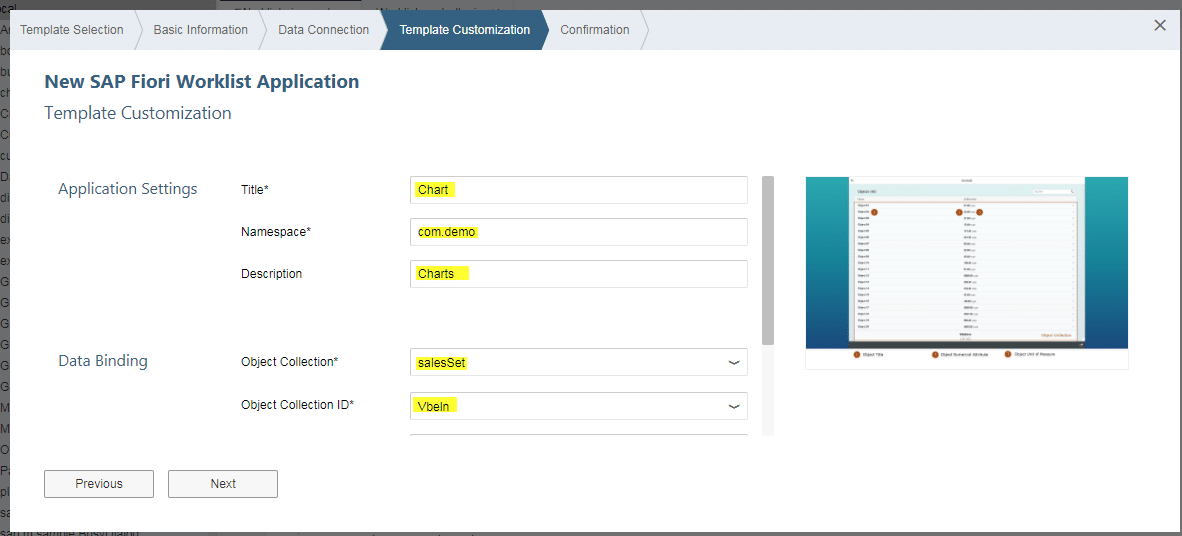Focus the Title input field

pos(578,190)
